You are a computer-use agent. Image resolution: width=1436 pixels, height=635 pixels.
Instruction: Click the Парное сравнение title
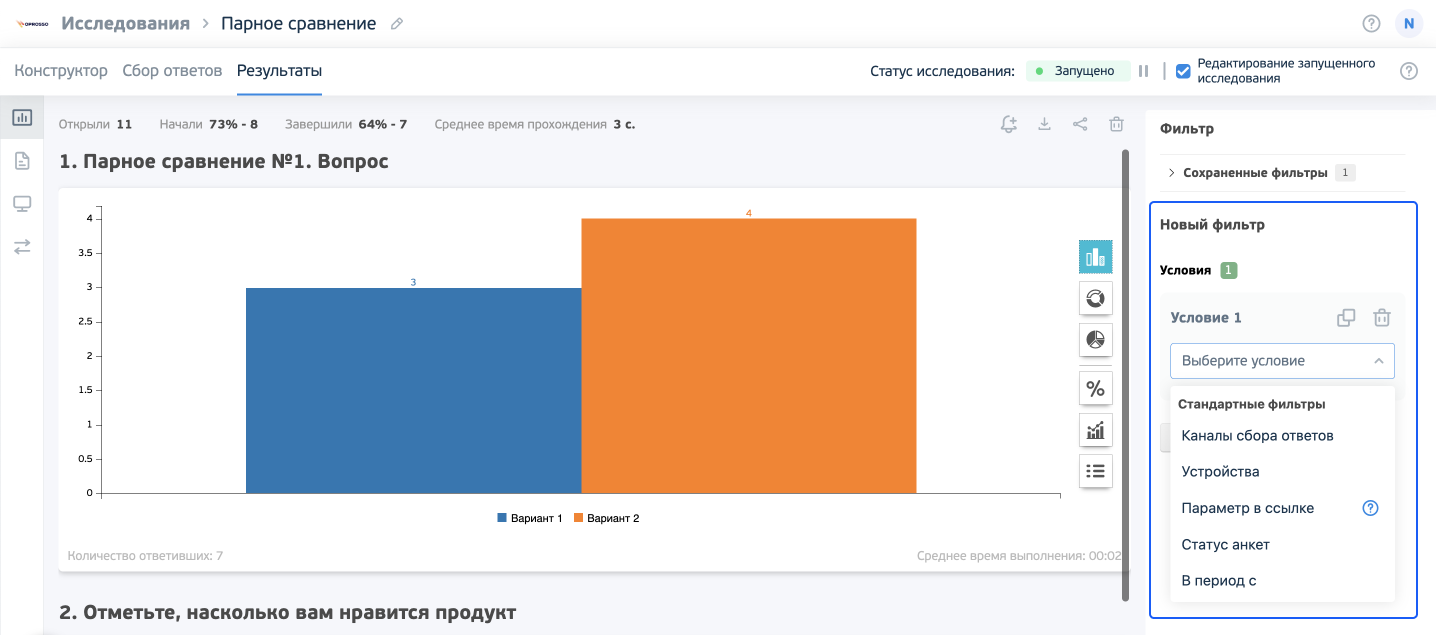pyautogui.click(x=298, y=23)
